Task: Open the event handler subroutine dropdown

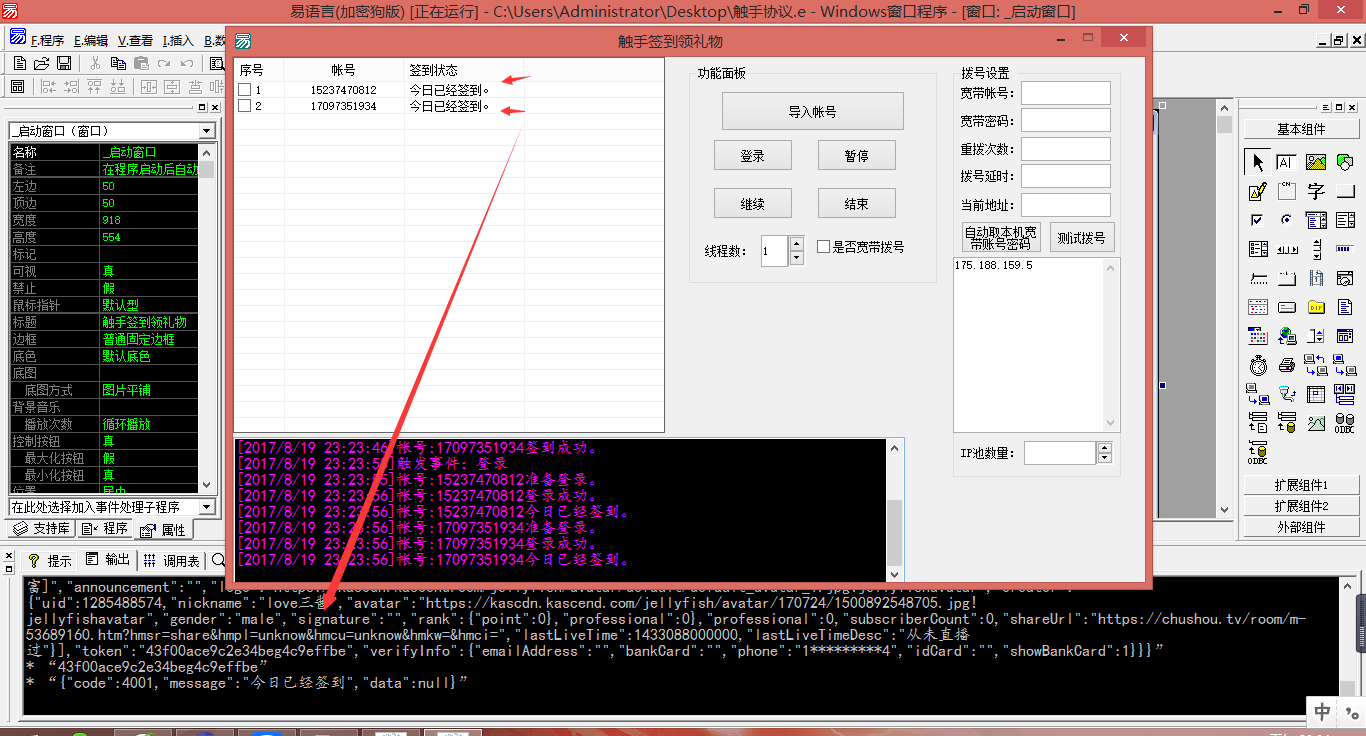Action: (x=206, y=507)
